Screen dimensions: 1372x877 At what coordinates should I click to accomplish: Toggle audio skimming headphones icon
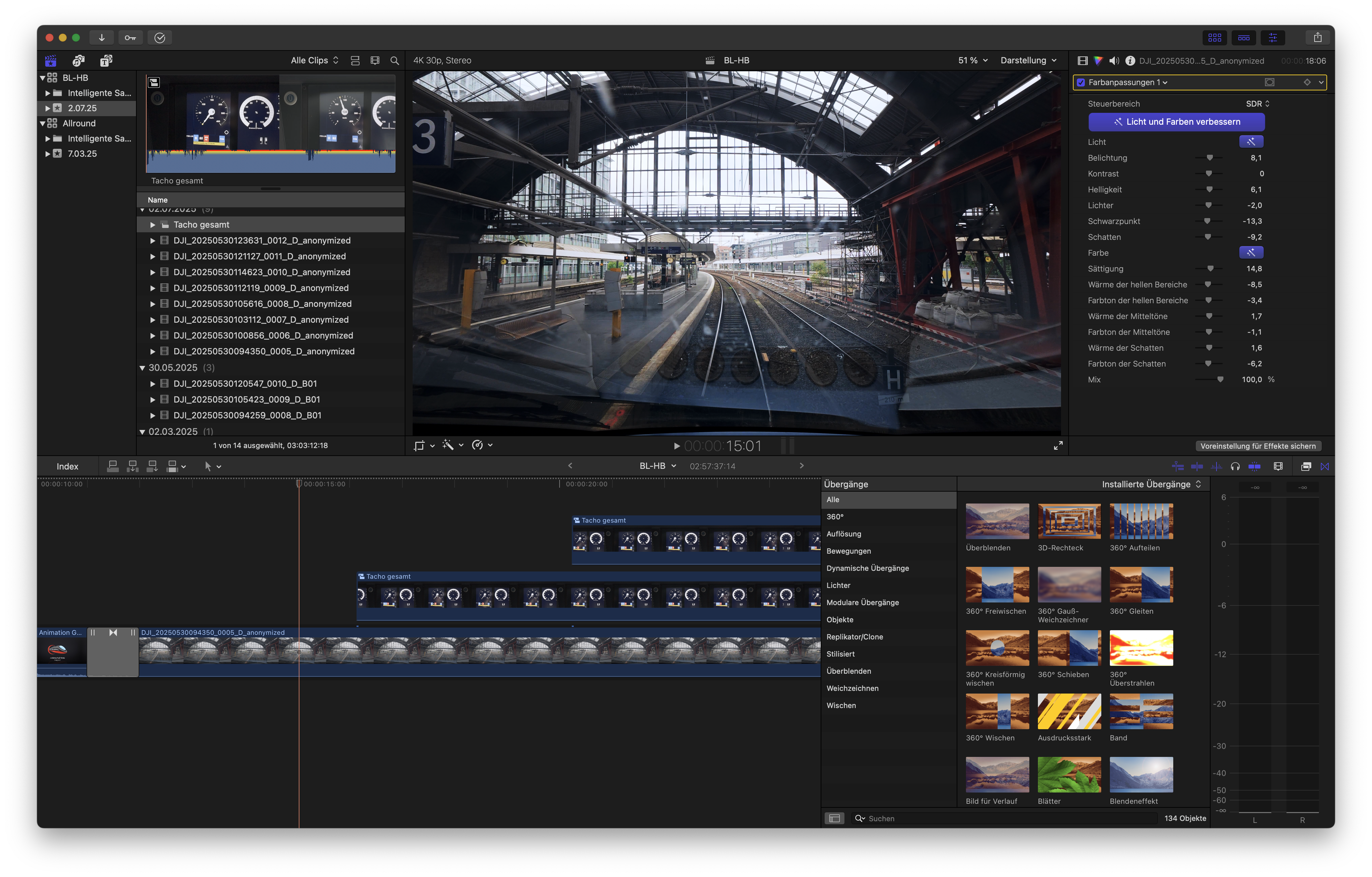coord(1235,467)
